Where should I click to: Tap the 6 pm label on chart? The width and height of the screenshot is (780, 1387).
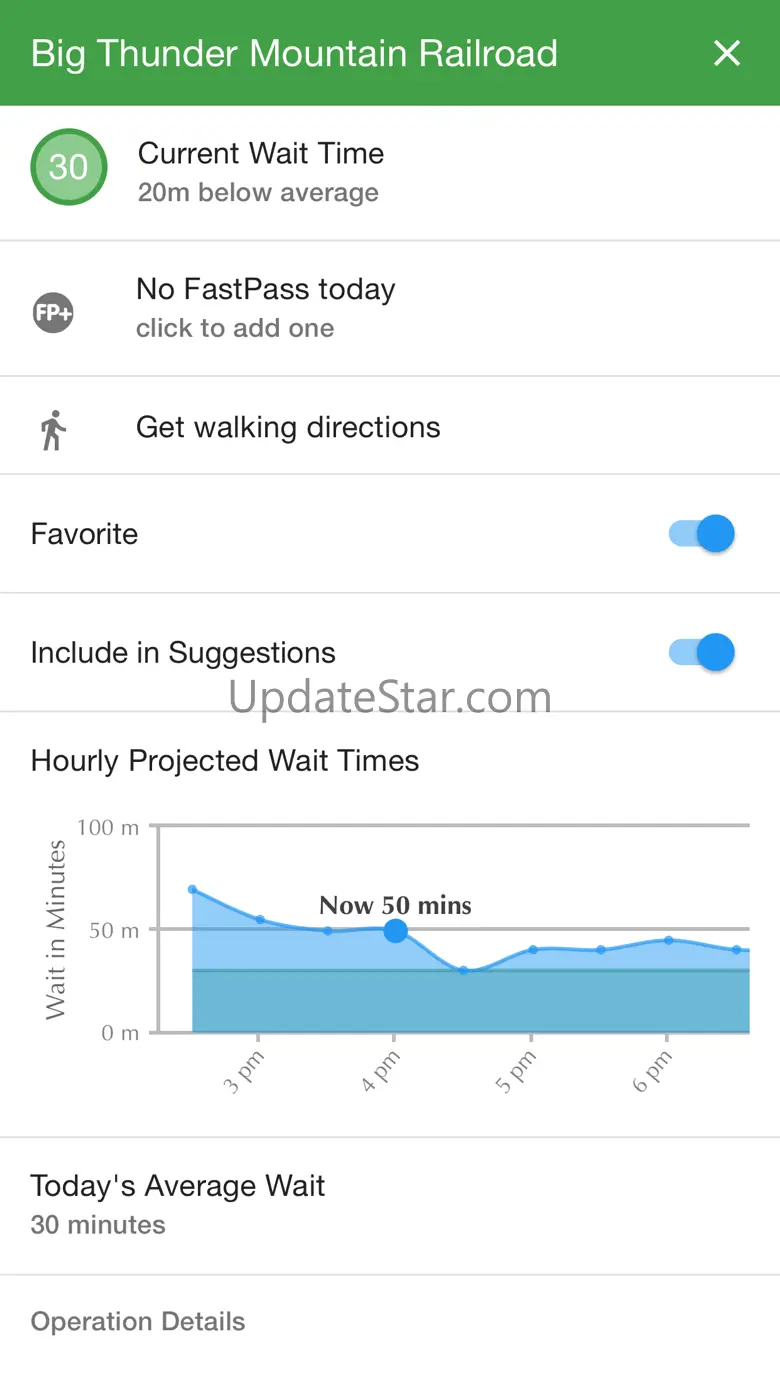click(653, 1071)
